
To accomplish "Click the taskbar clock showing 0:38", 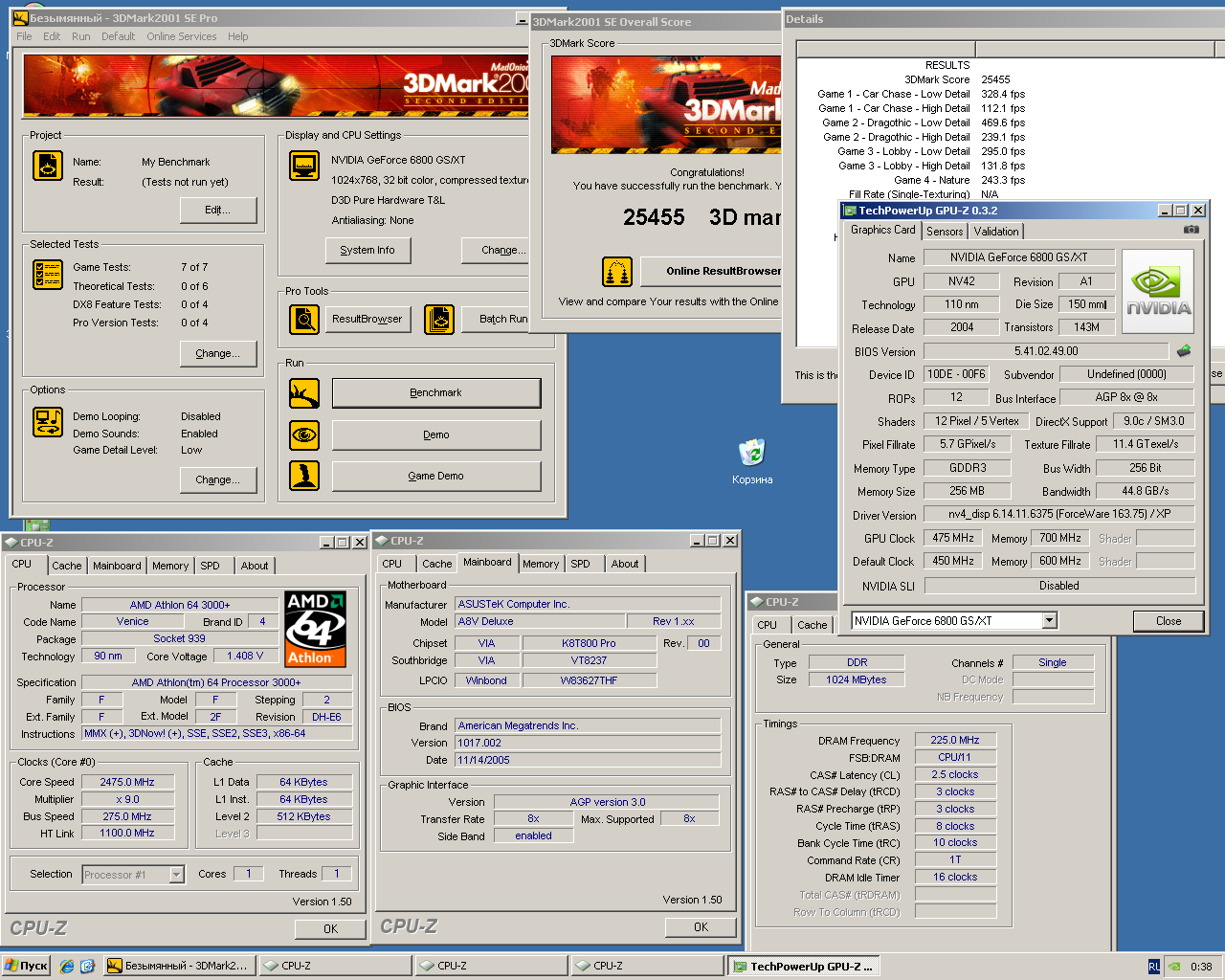I will (x=1201, y=967).
